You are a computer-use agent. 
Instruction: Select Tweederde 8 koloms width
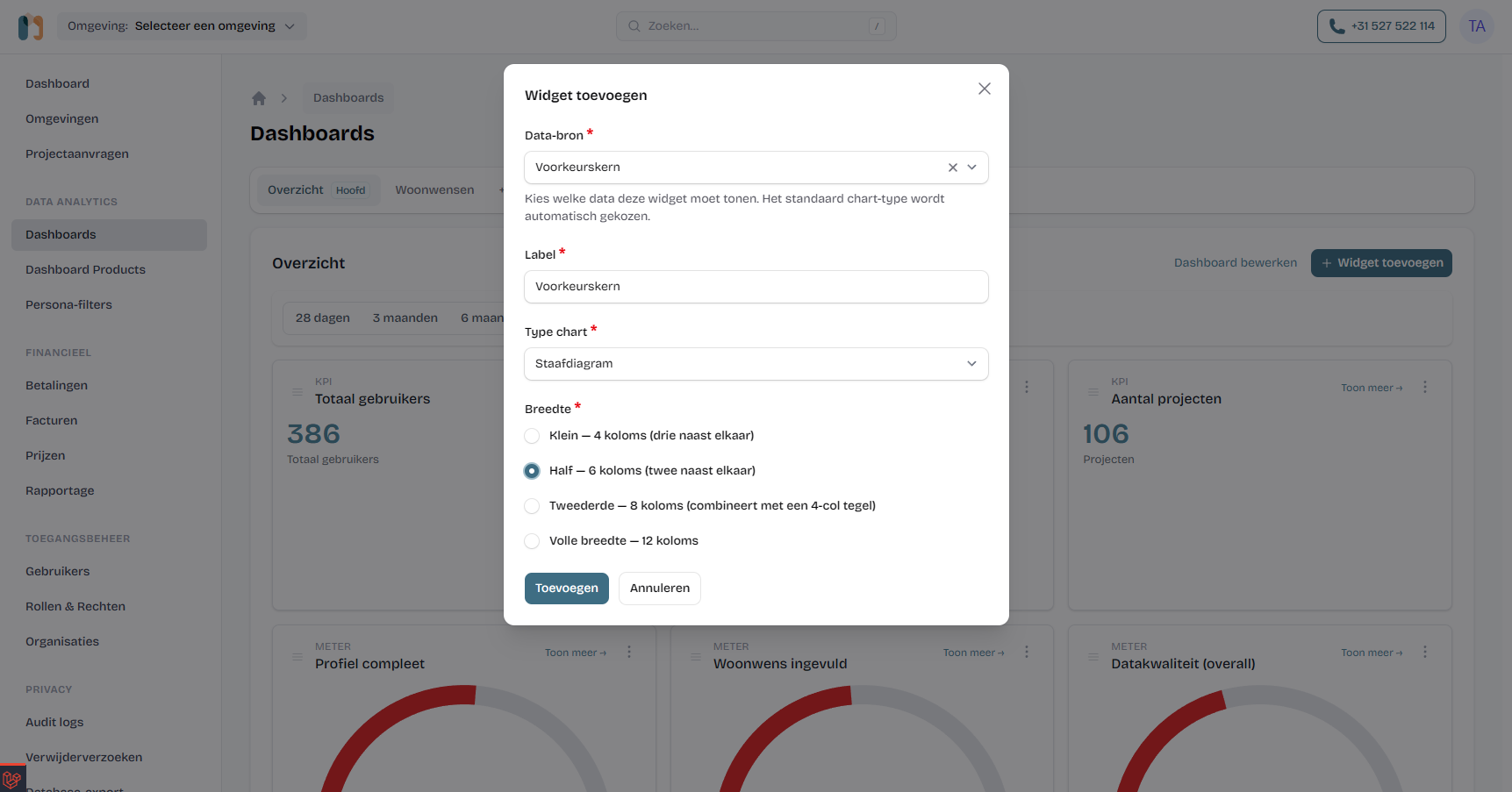[x=532, y=506]
